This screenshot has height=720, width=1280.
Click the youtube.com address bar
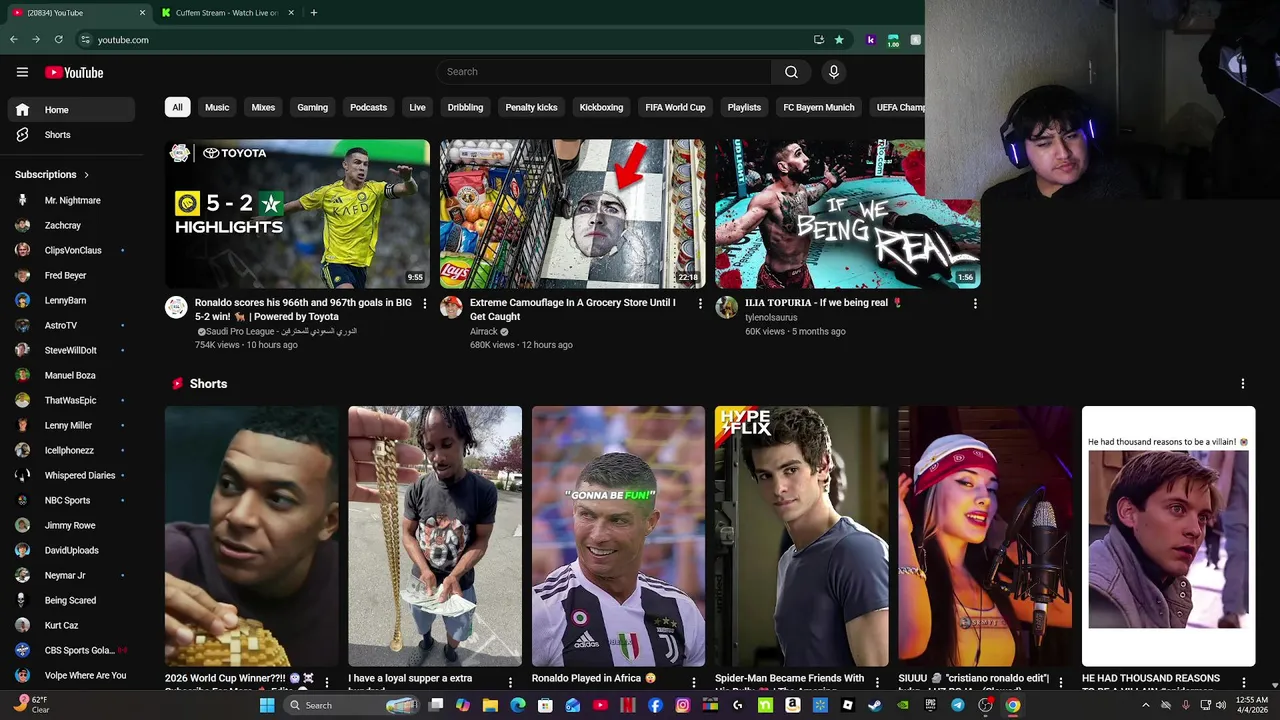click(440, 40)
